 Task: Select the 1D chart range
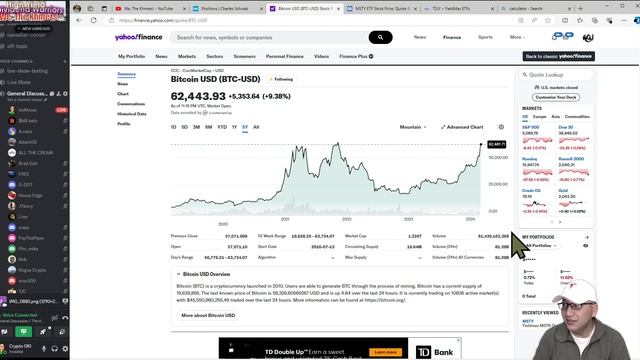173,127
